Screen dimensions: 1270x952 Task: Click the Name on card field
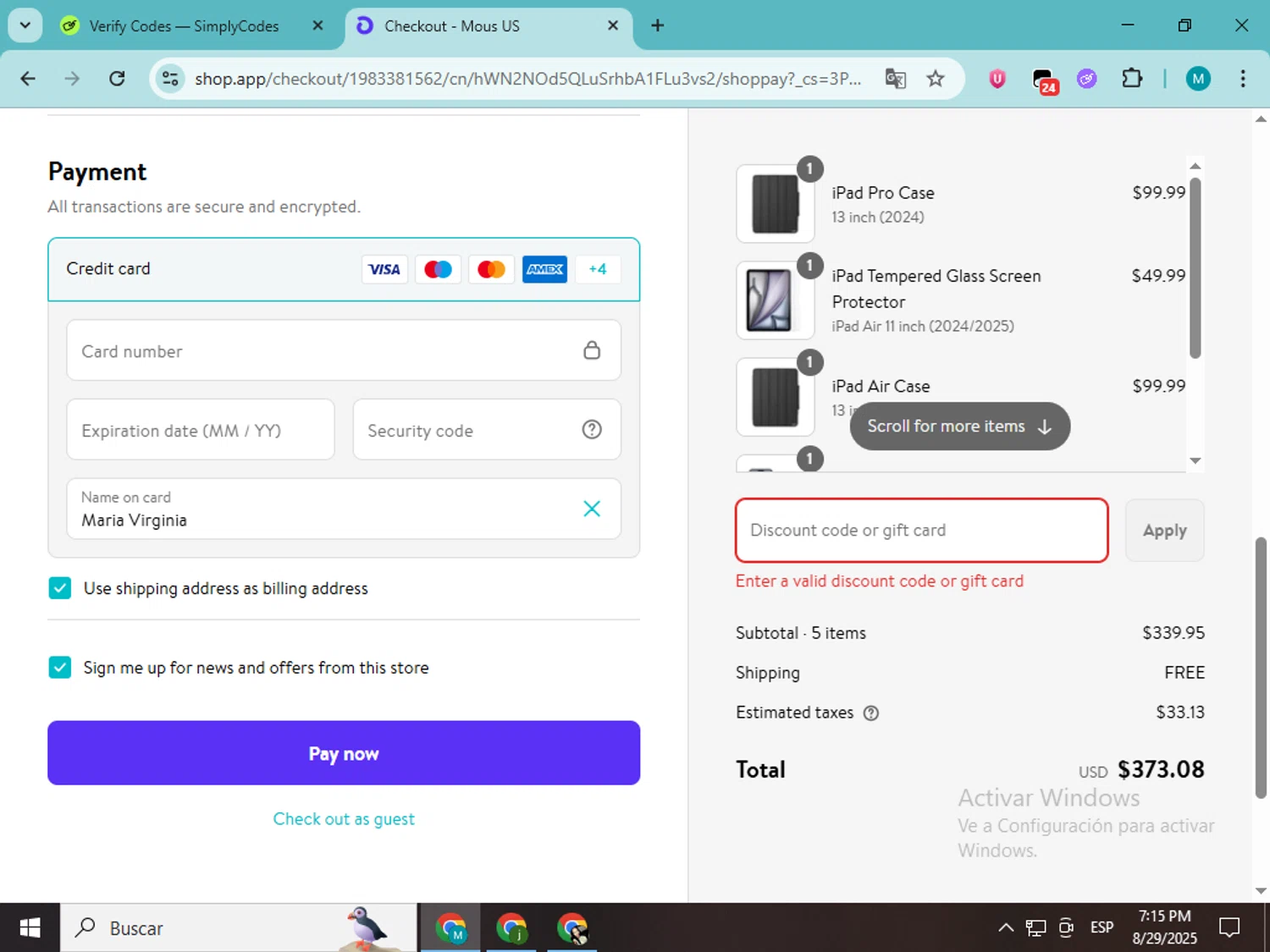pyautogui.click(x=344, y=509)
